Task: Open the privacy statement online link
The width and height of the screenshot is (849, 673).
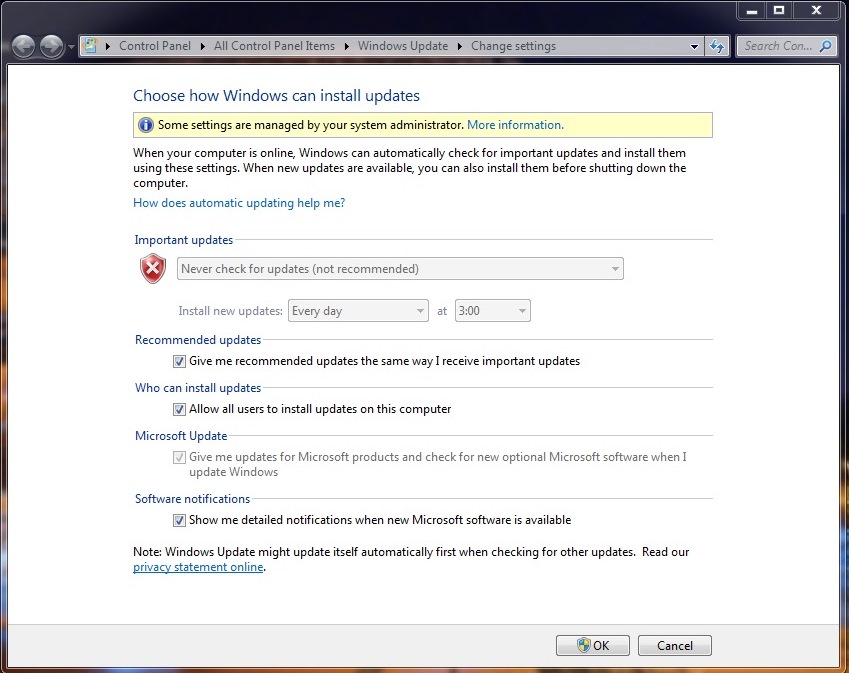Action: coord(198,567)
